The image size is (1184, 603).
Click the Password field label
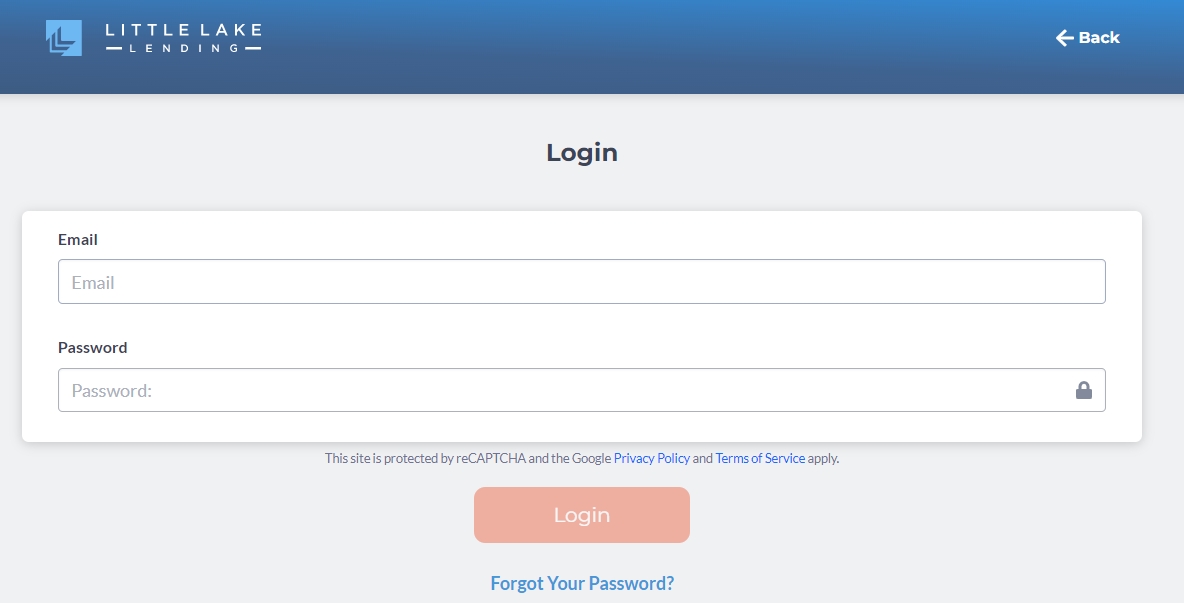93,348
